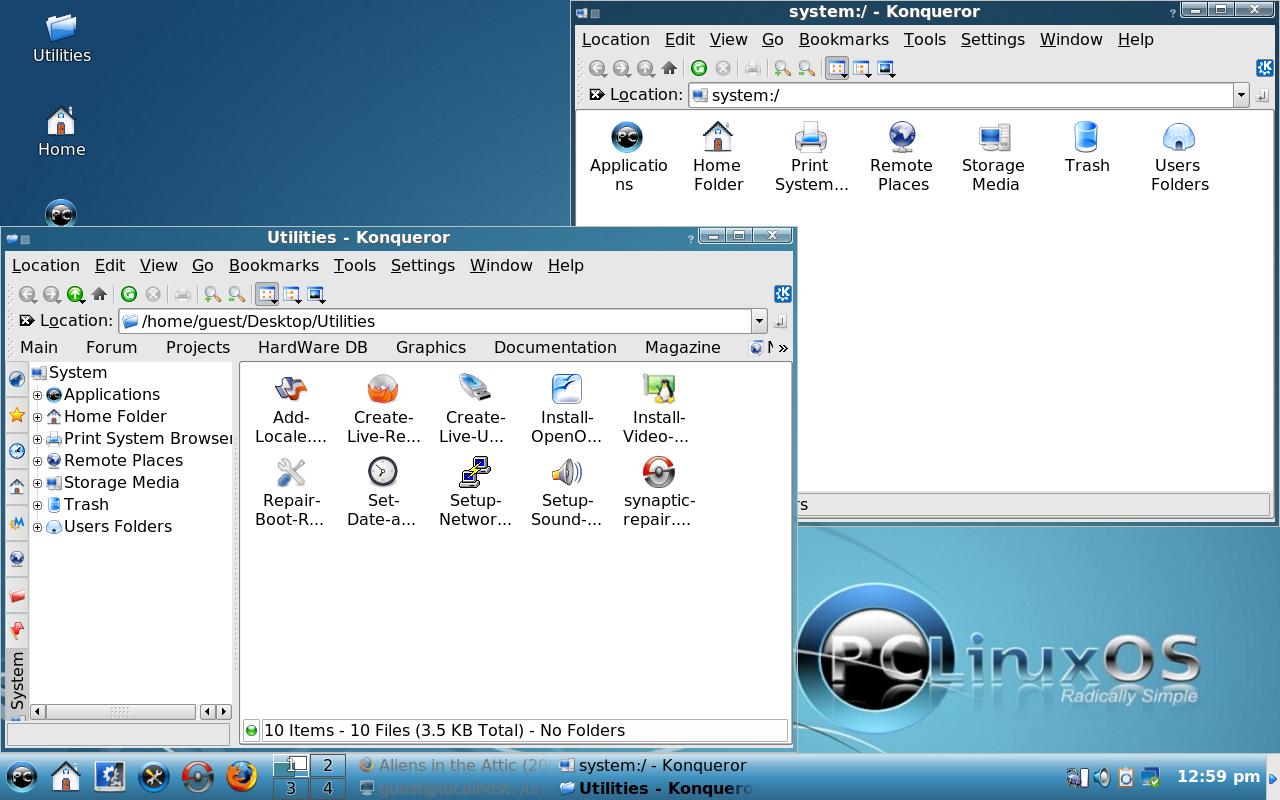Screen dimensions: 1280x800
Task: Open the Forum bookmark link
Action: point(111,347)
